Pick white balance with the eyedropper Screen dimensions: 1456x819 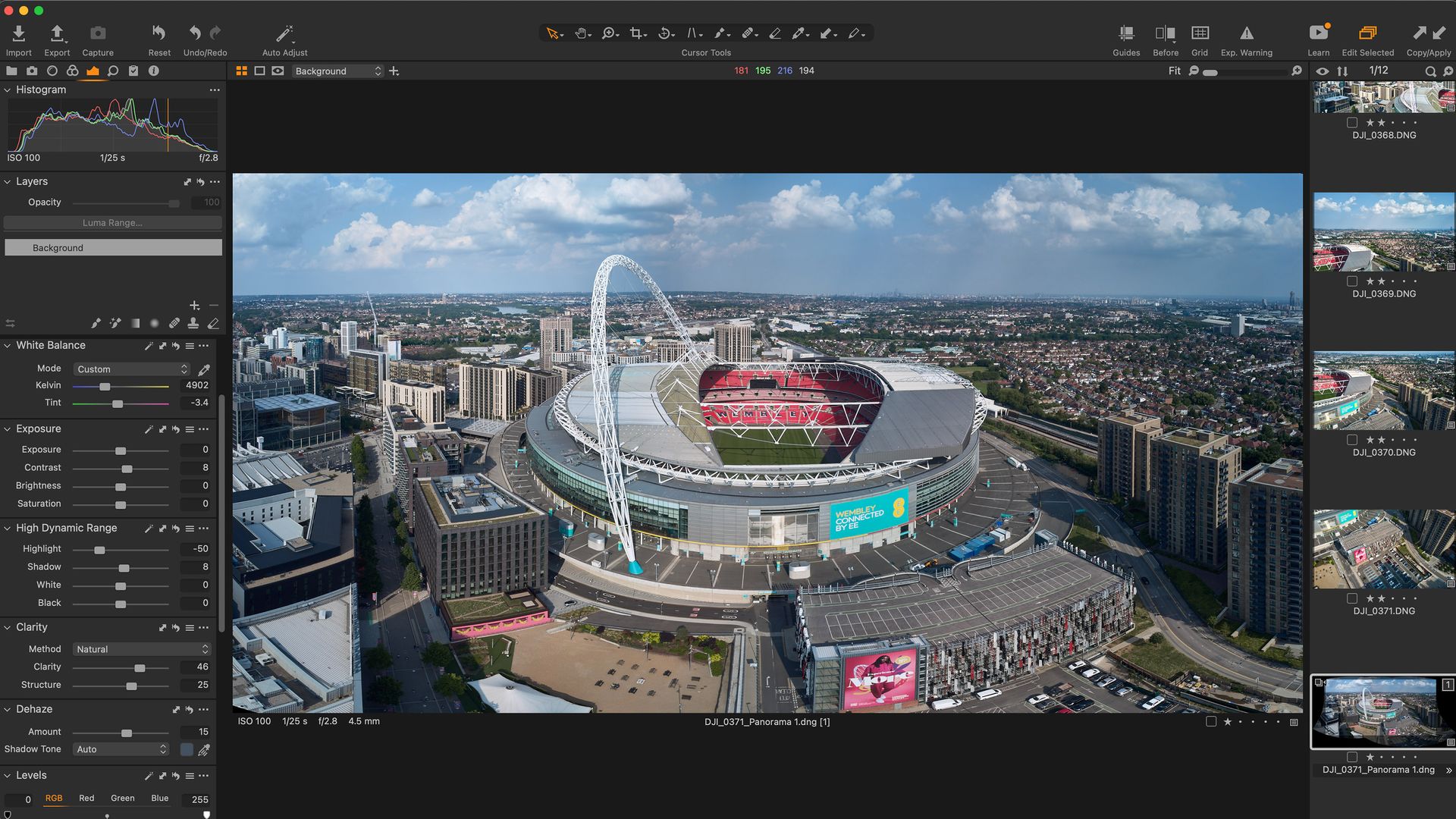click(203, 369)
